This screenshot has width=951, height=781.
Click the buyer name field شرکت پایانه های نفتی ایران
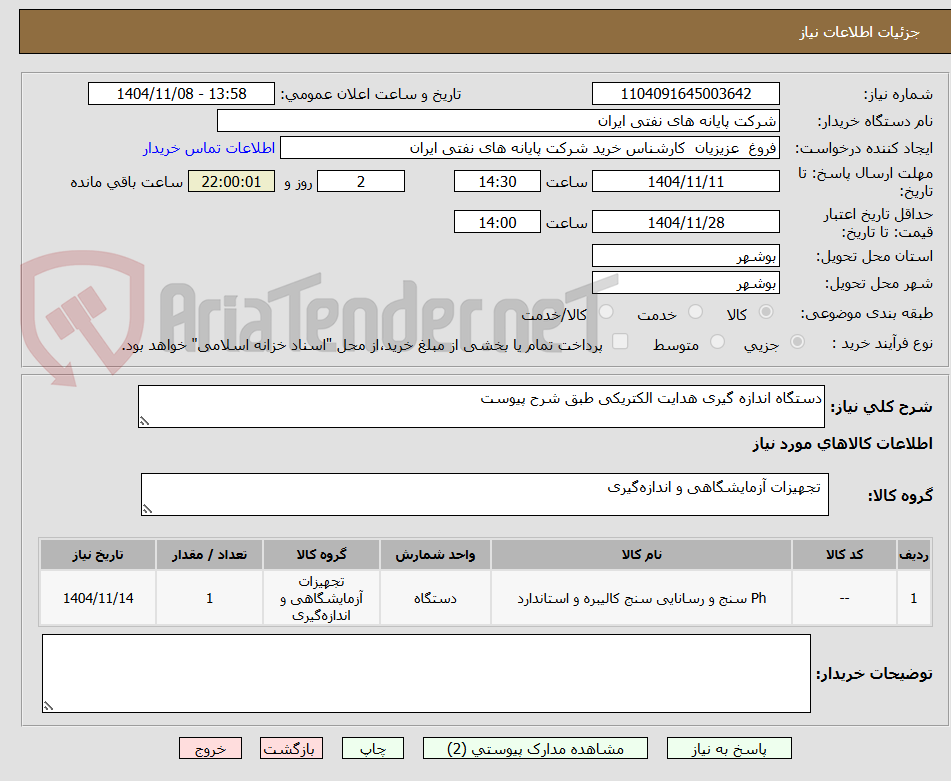coord(498,121)
